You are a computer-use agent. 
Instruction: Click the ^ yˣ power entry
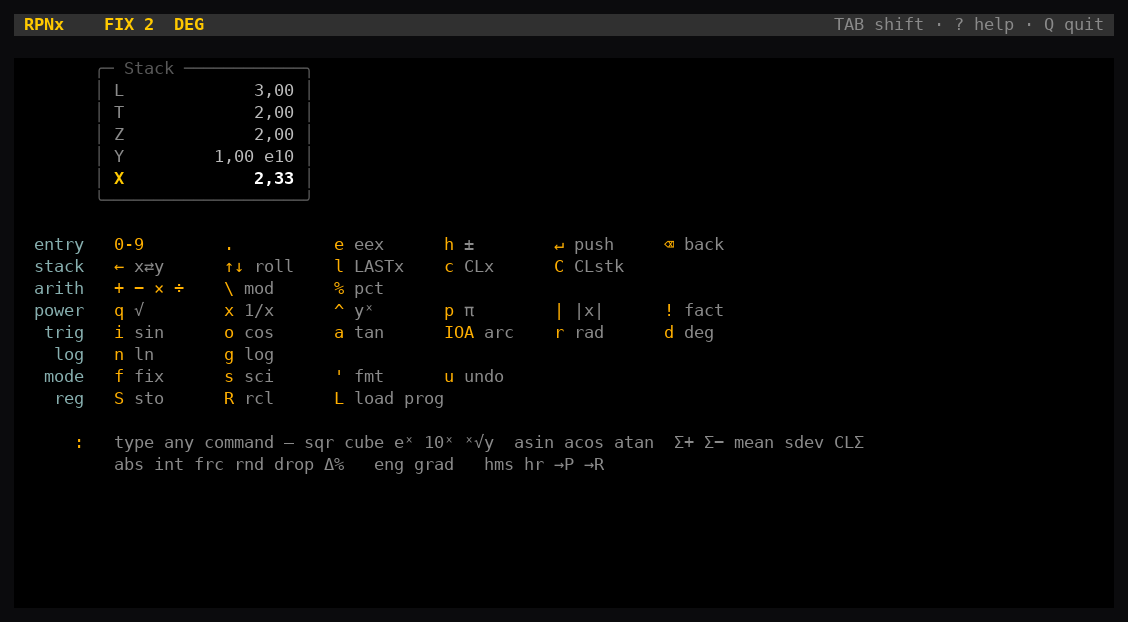pyautogui.click(x=353, y=311)
